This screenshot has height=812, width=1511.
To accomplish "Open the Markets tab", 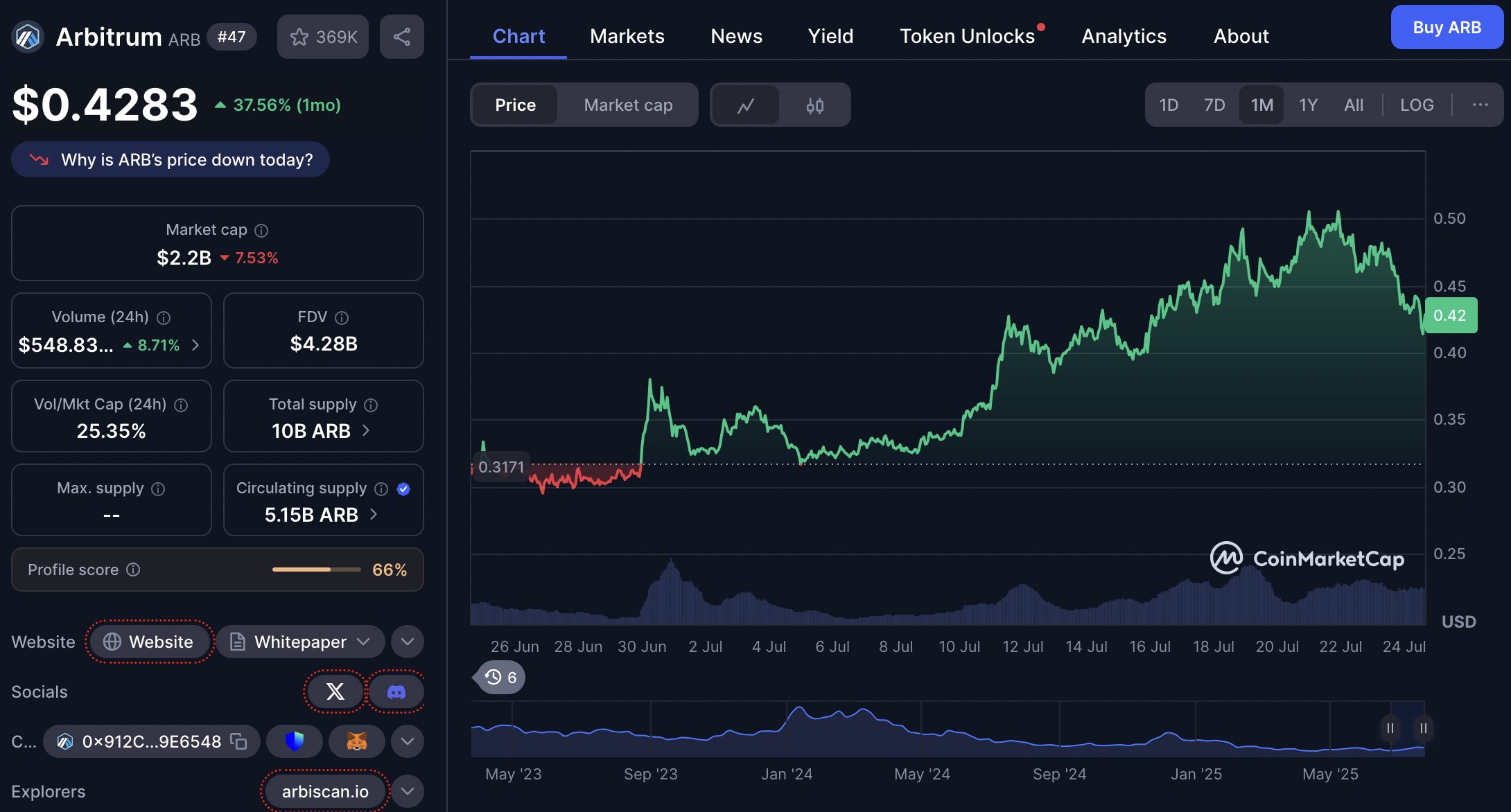I will coord(627,36).
